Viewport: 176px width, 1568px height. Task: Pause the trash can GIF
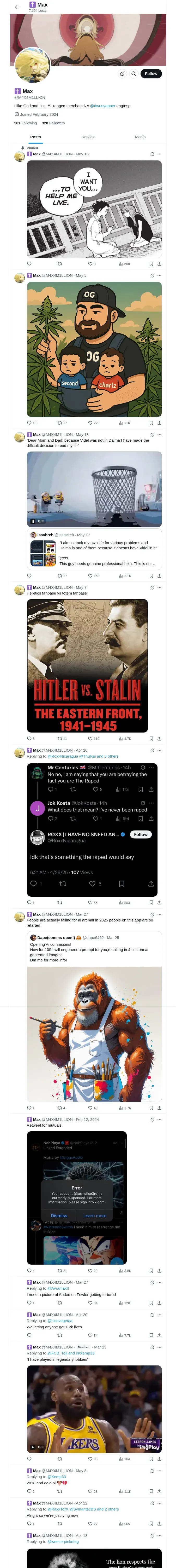click(x=33, y=521)
